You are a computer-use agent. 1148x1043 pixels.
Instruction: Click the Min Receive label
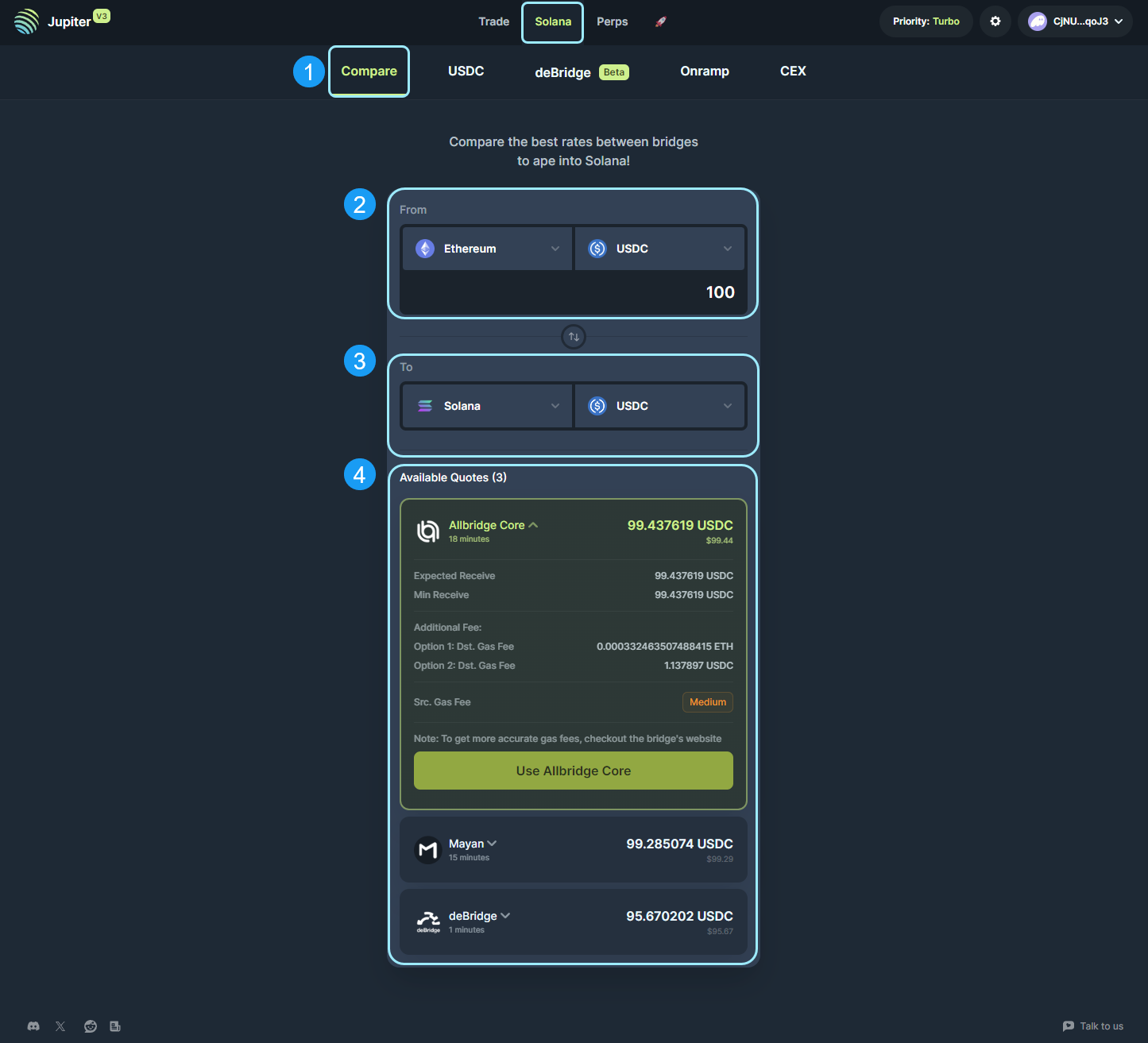441,595
